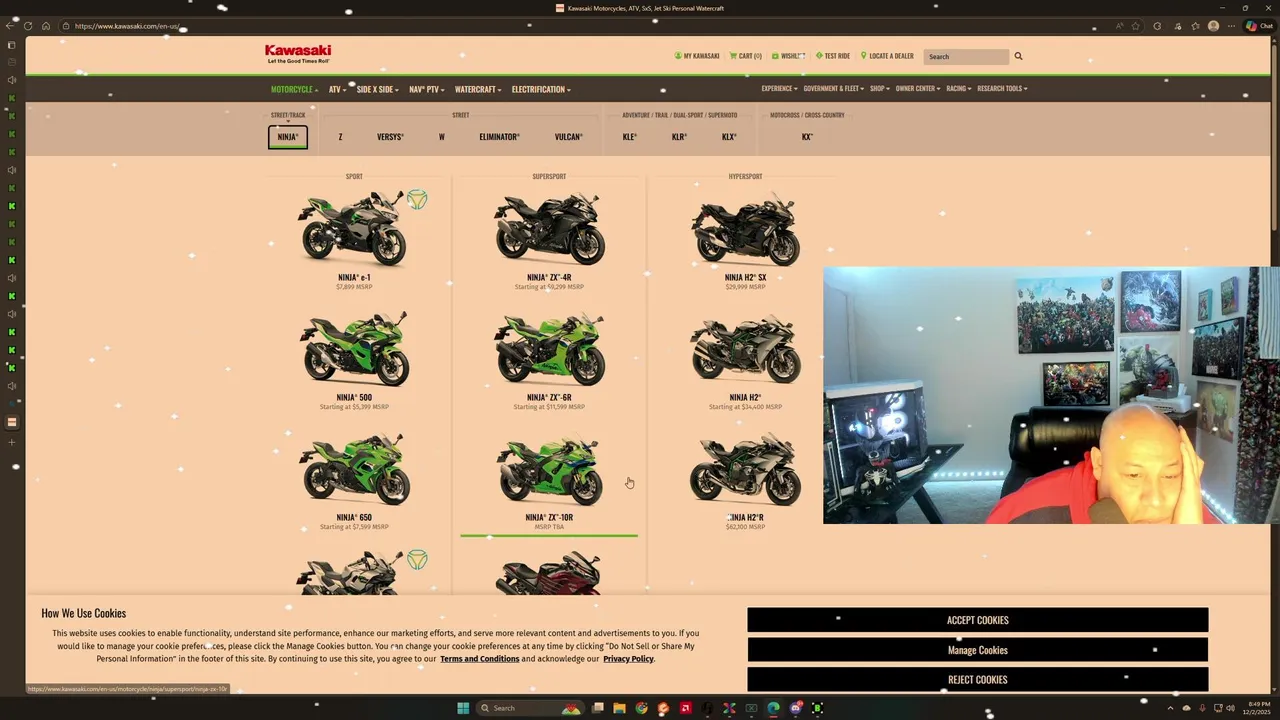The height and width of the screenshot is (720, 1280).
Task: Select the KLR family tab
Action: (679, 137)
